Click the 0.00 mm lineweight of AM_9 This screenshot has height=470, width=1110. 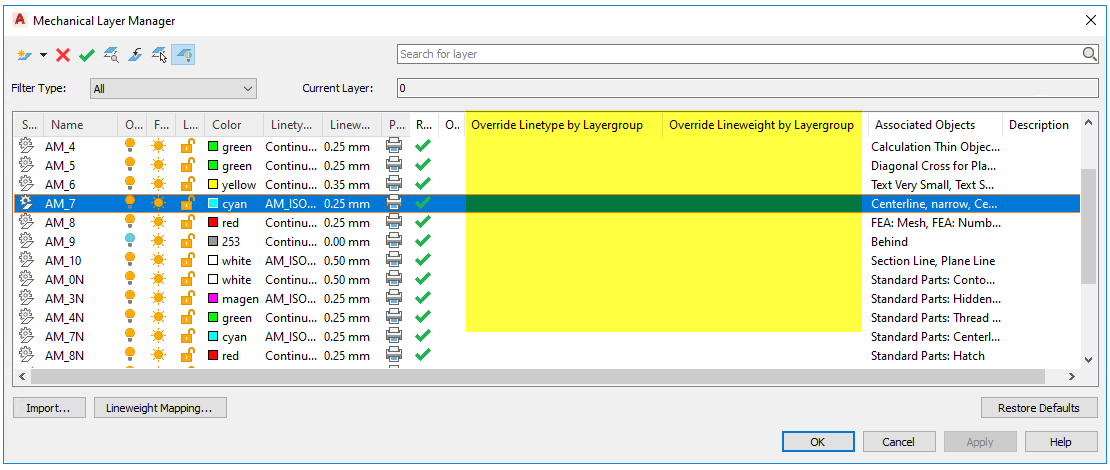pyautogui.click(x=347, y=242)
